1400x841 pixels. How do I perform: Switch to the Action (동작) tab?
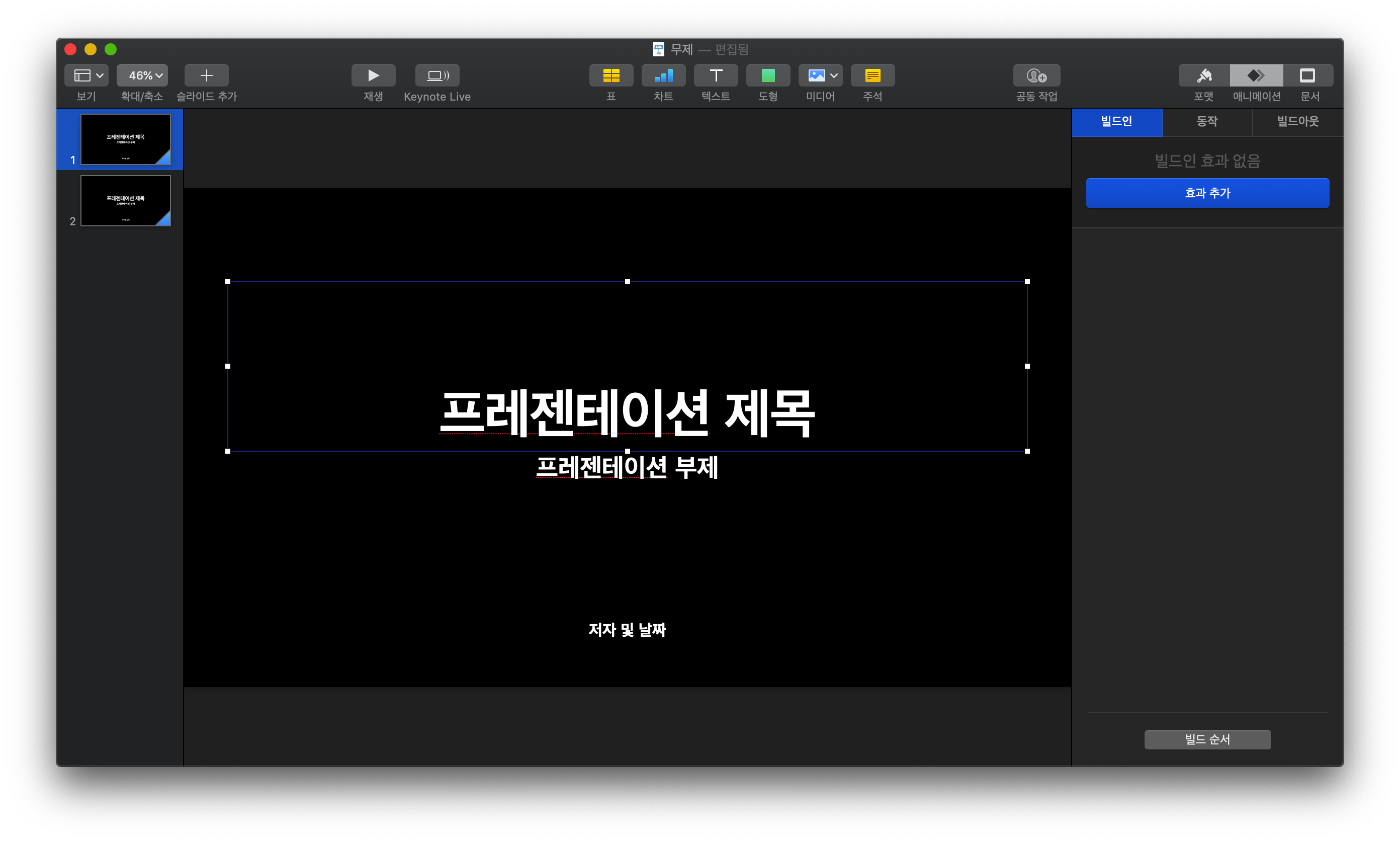(x=1207, y=121)
